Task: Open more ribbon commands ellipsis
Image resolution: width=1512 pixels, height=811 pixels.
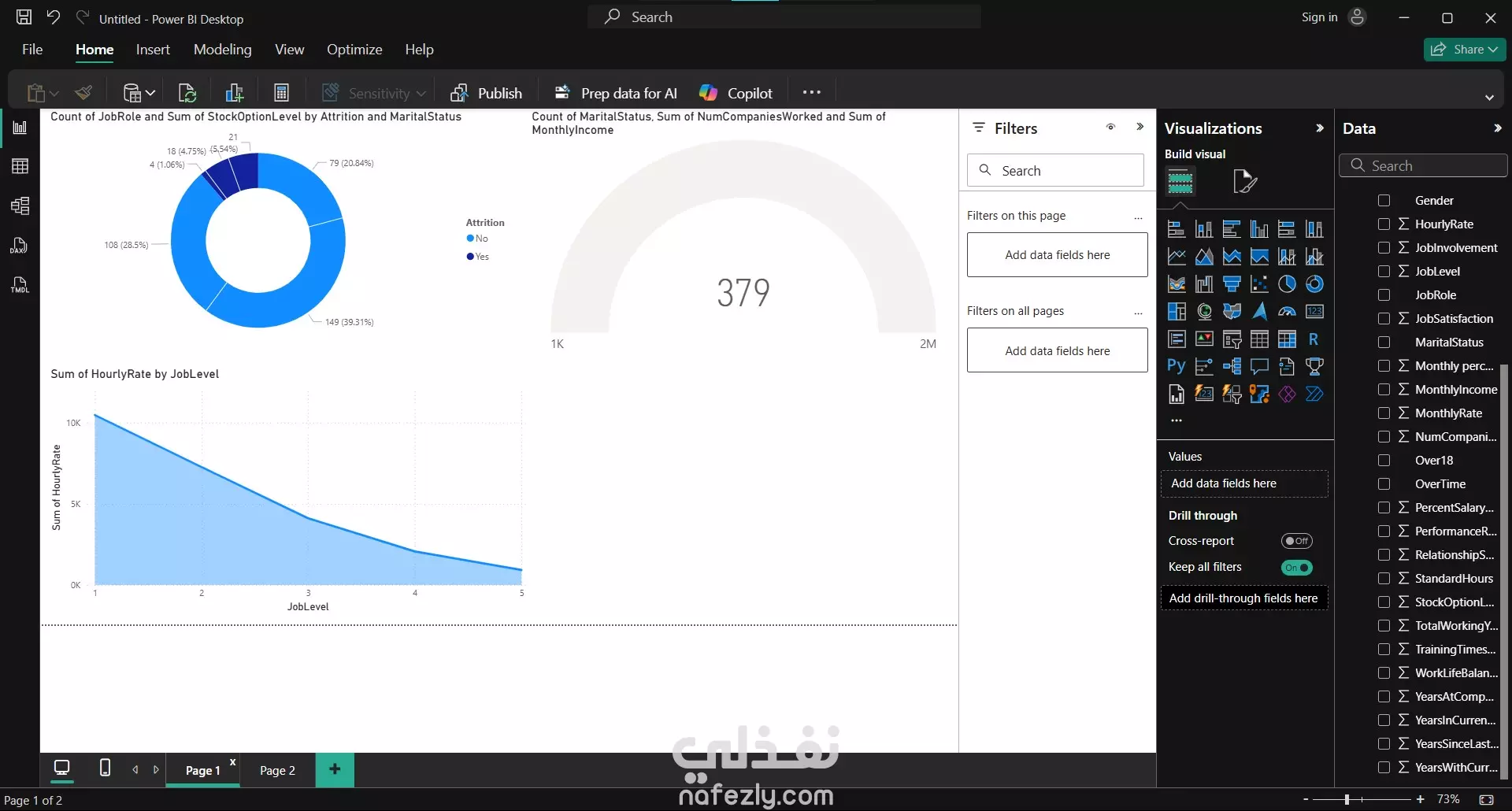Action: pyautogui.click(x=812, y=92)
